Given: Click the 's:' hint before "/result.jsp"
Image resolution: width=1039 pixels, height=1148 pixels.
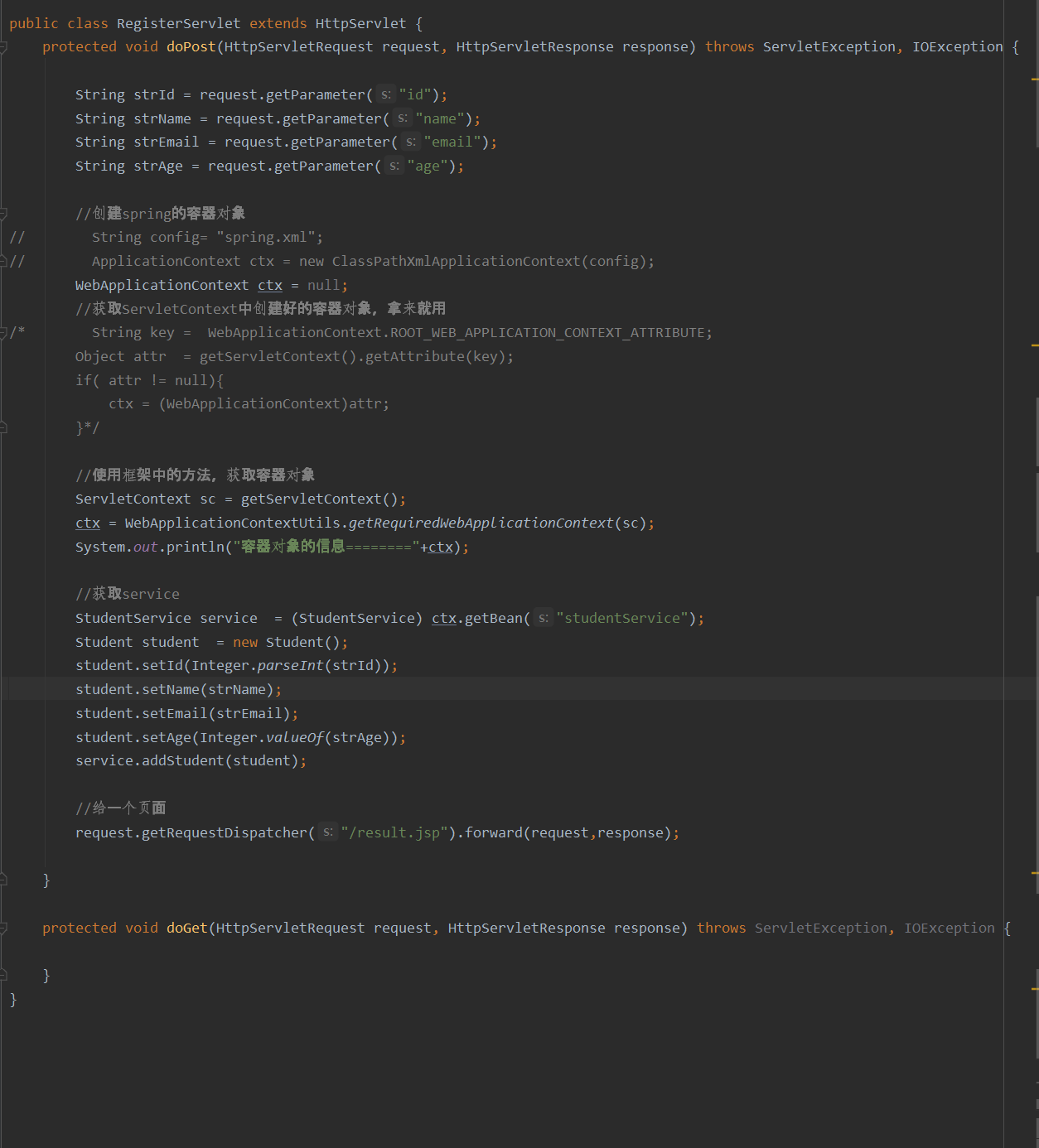Looking at the screenshot, I should click(x=328, y=833).
